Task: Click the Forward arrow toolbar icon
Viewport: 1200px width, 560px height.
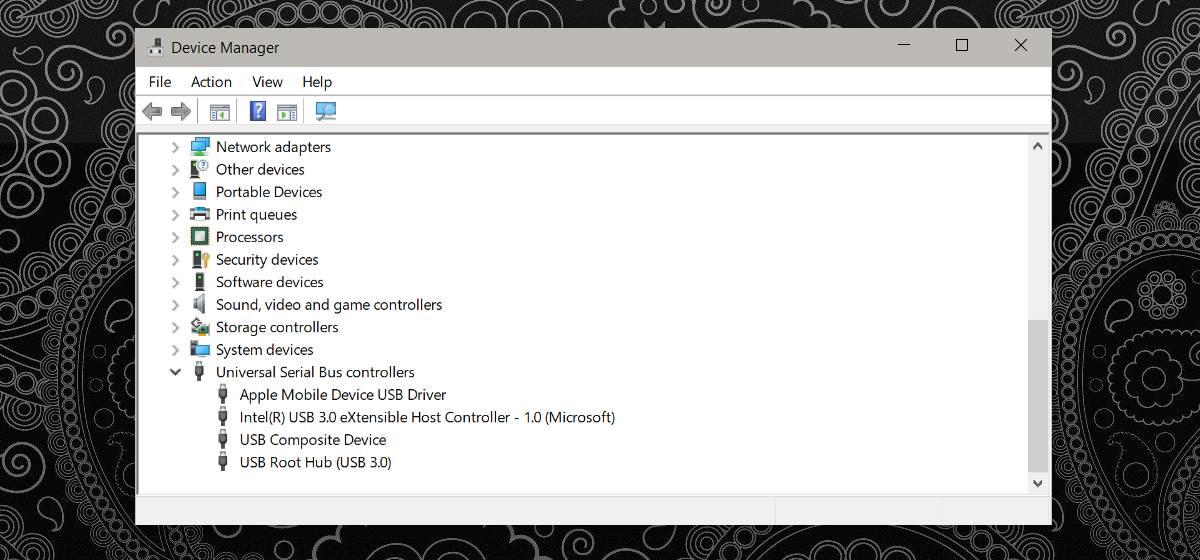Action: pyautogui.click(x=181, y=112)
